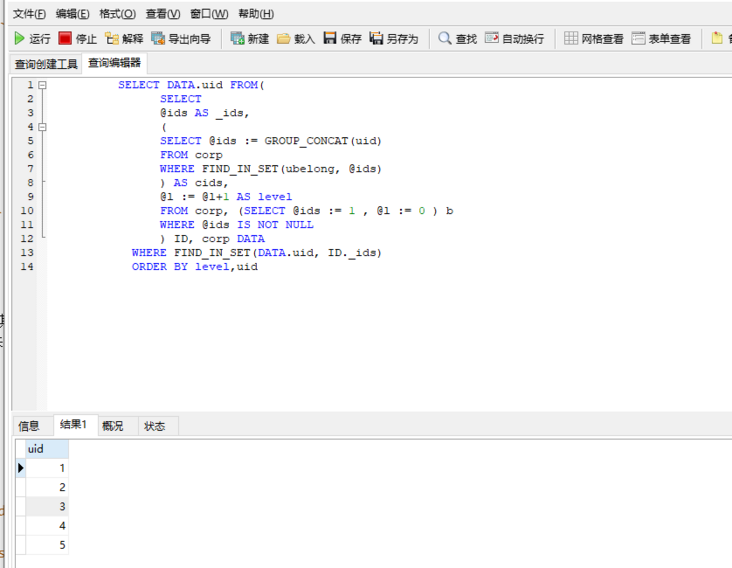Open 查找 find tool
The height and width of the screenshot is (568, 732).
457,39
